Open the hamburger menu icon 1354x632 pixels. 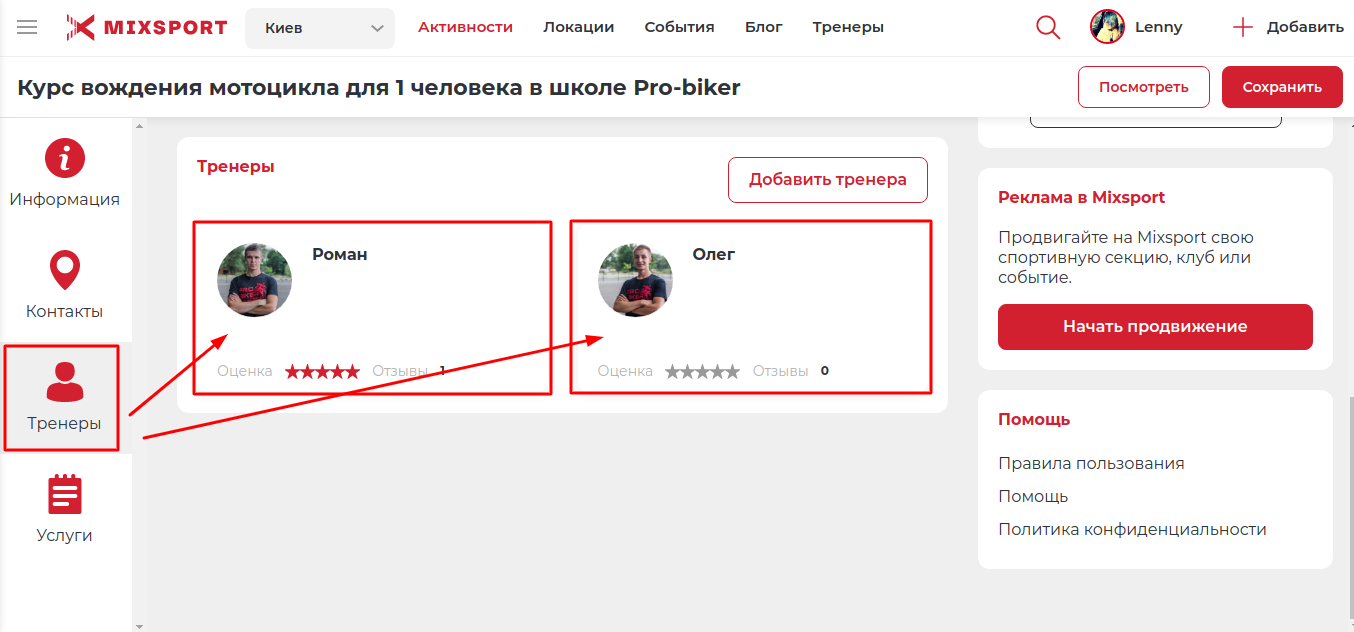click(27, 27)
